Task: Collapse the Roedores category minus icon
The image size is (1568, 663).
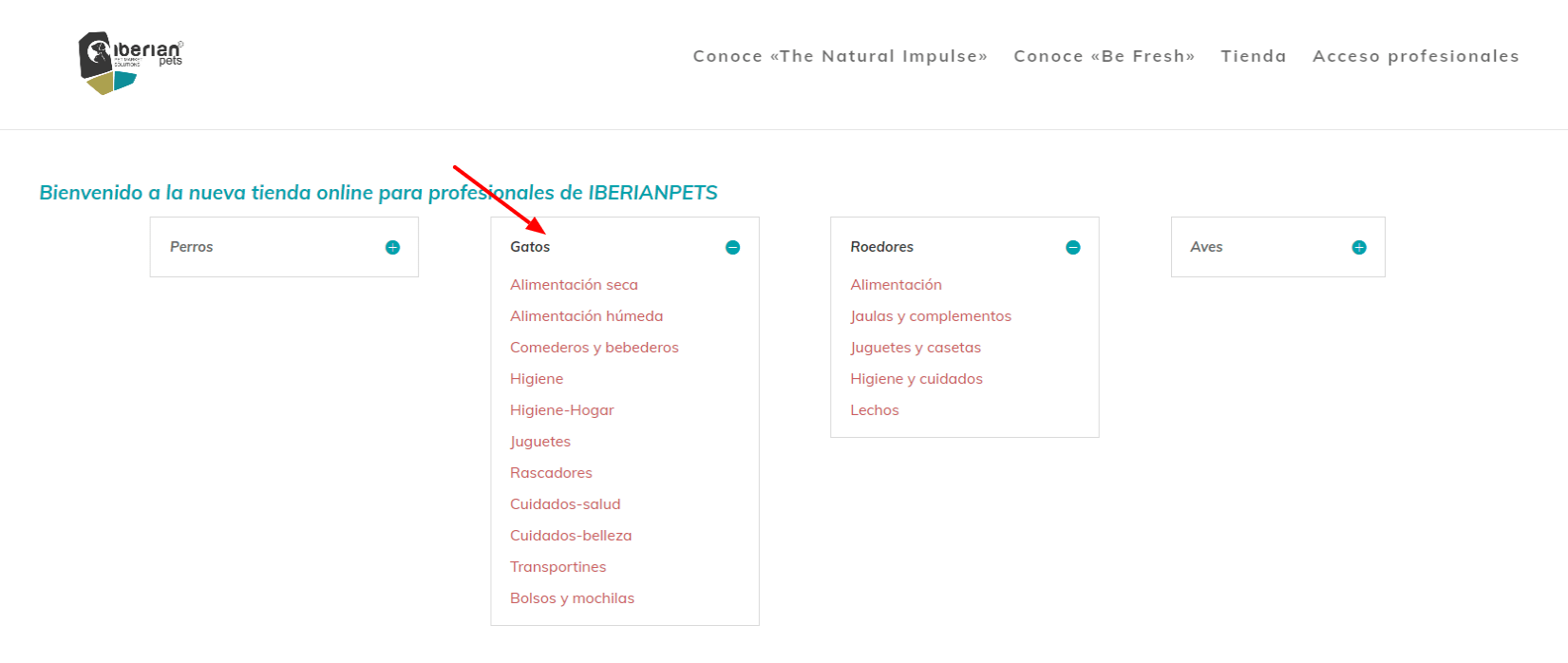Action: click(x=1073, y=248)
